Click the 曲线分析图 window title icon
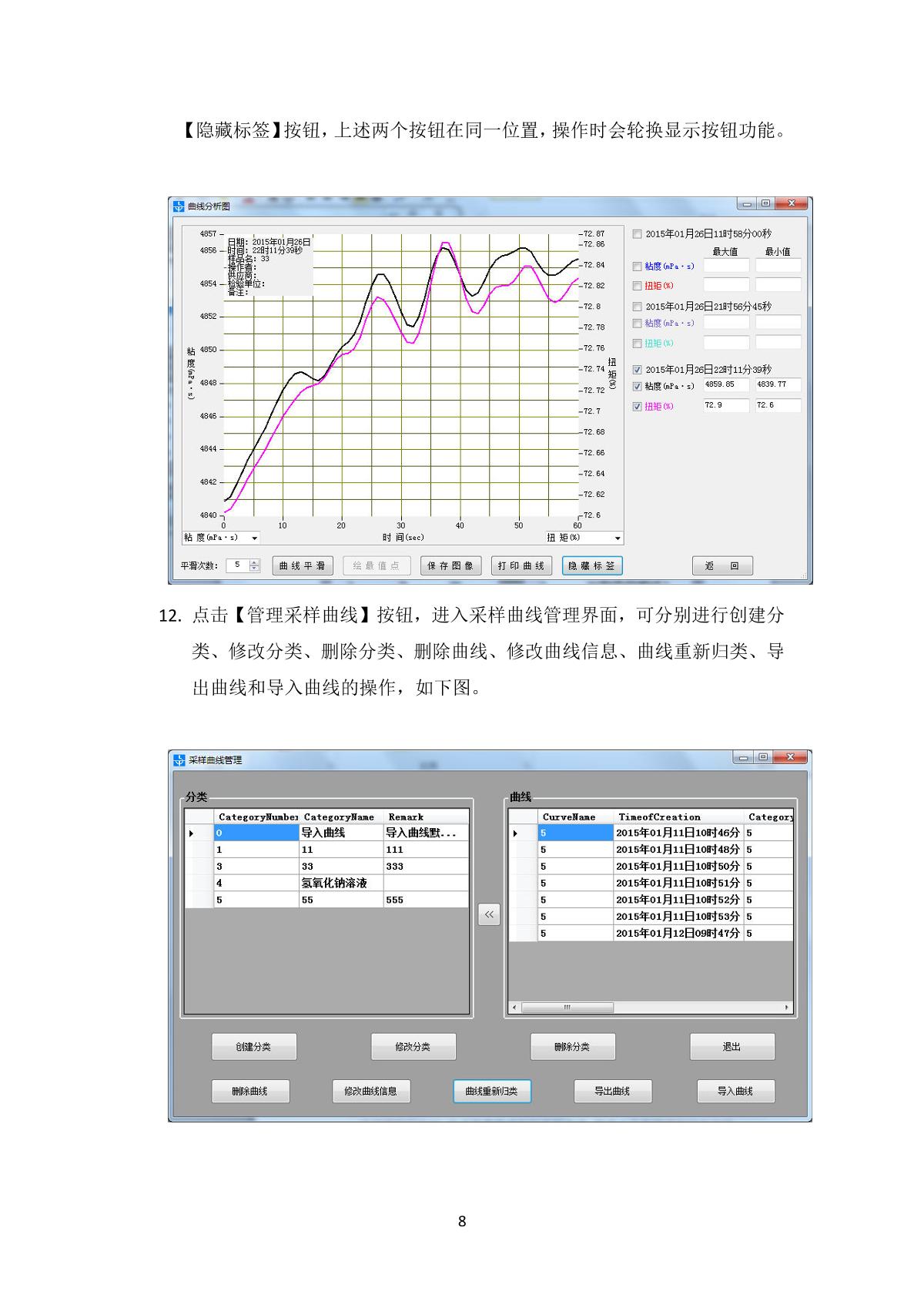This screenshot has height=1308, width=924. point(179,206)
